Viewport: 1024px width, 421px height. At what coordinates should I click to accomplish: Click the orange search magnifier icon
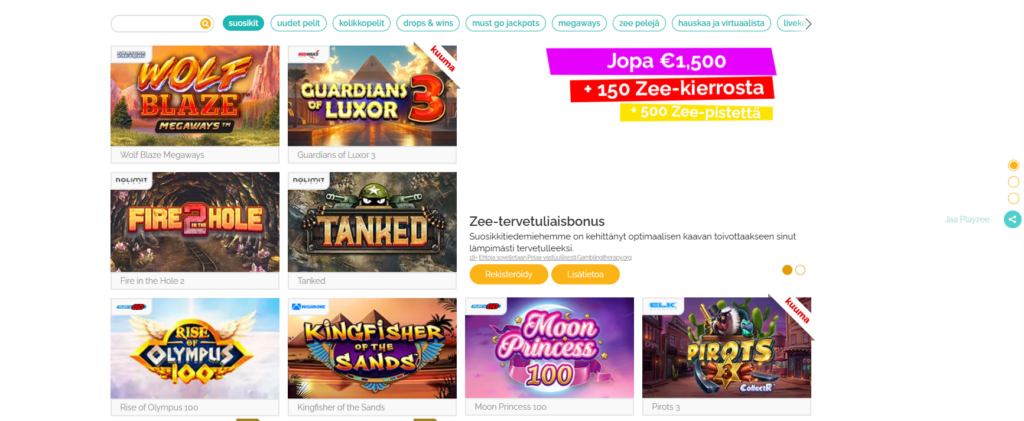coord(205,24)
